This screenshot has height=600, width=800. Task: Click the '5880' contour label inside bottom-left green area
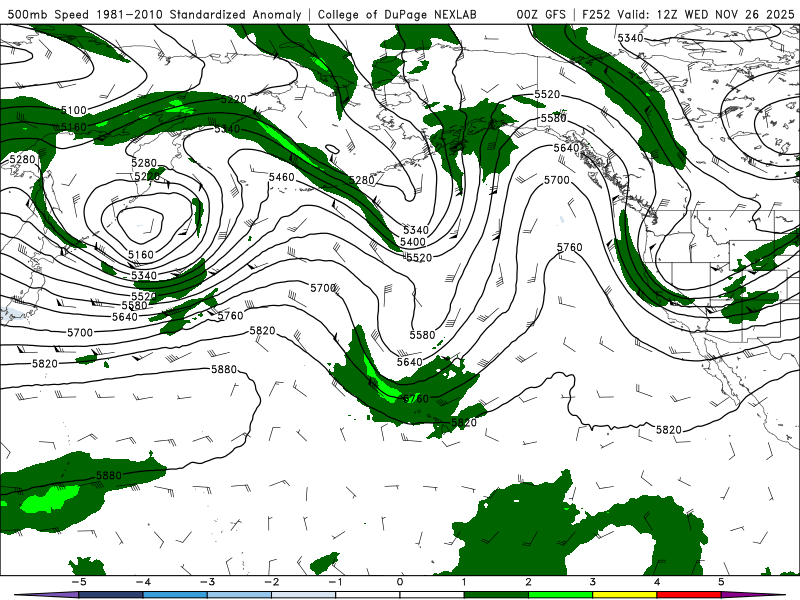(109, 476)
